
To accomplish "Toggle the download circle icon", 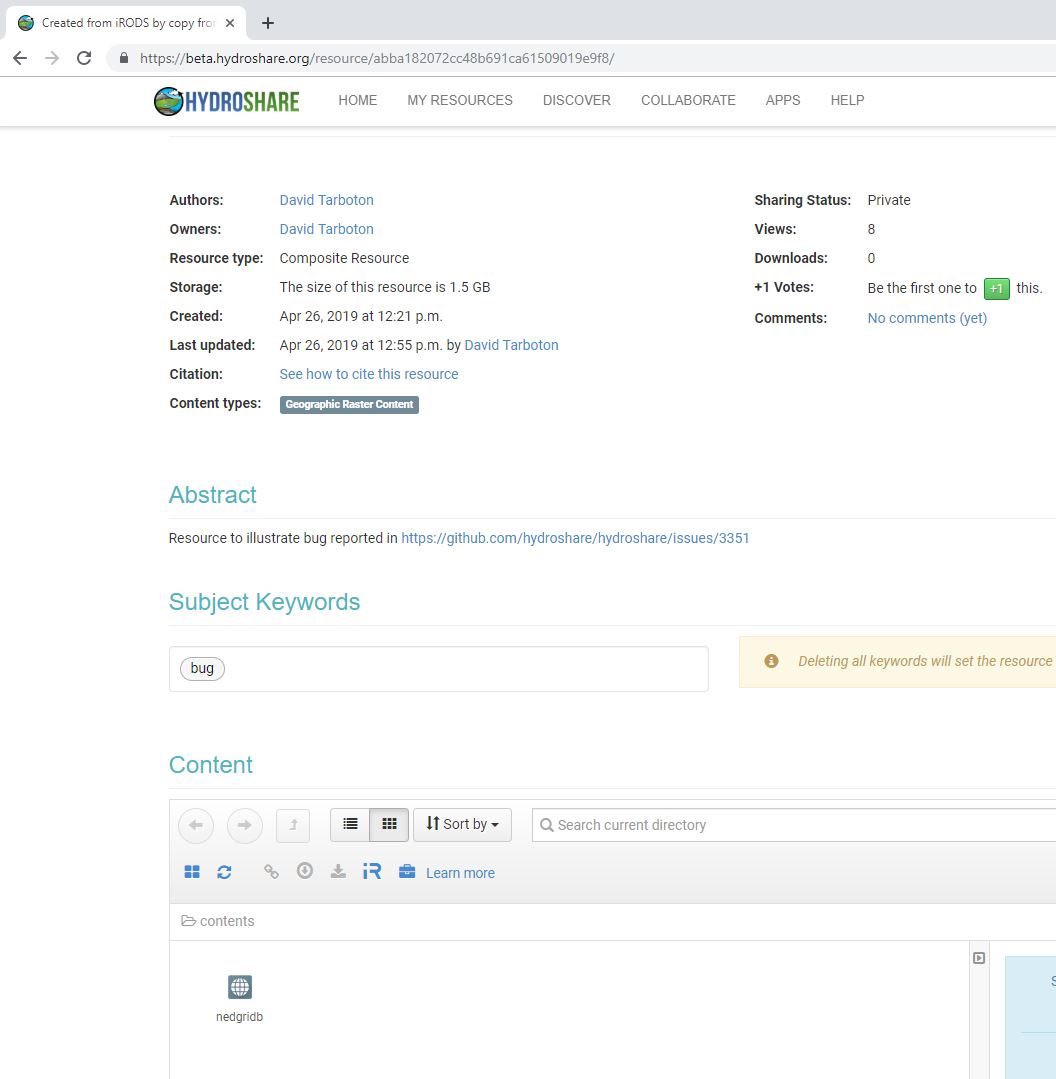I will 305,871.
